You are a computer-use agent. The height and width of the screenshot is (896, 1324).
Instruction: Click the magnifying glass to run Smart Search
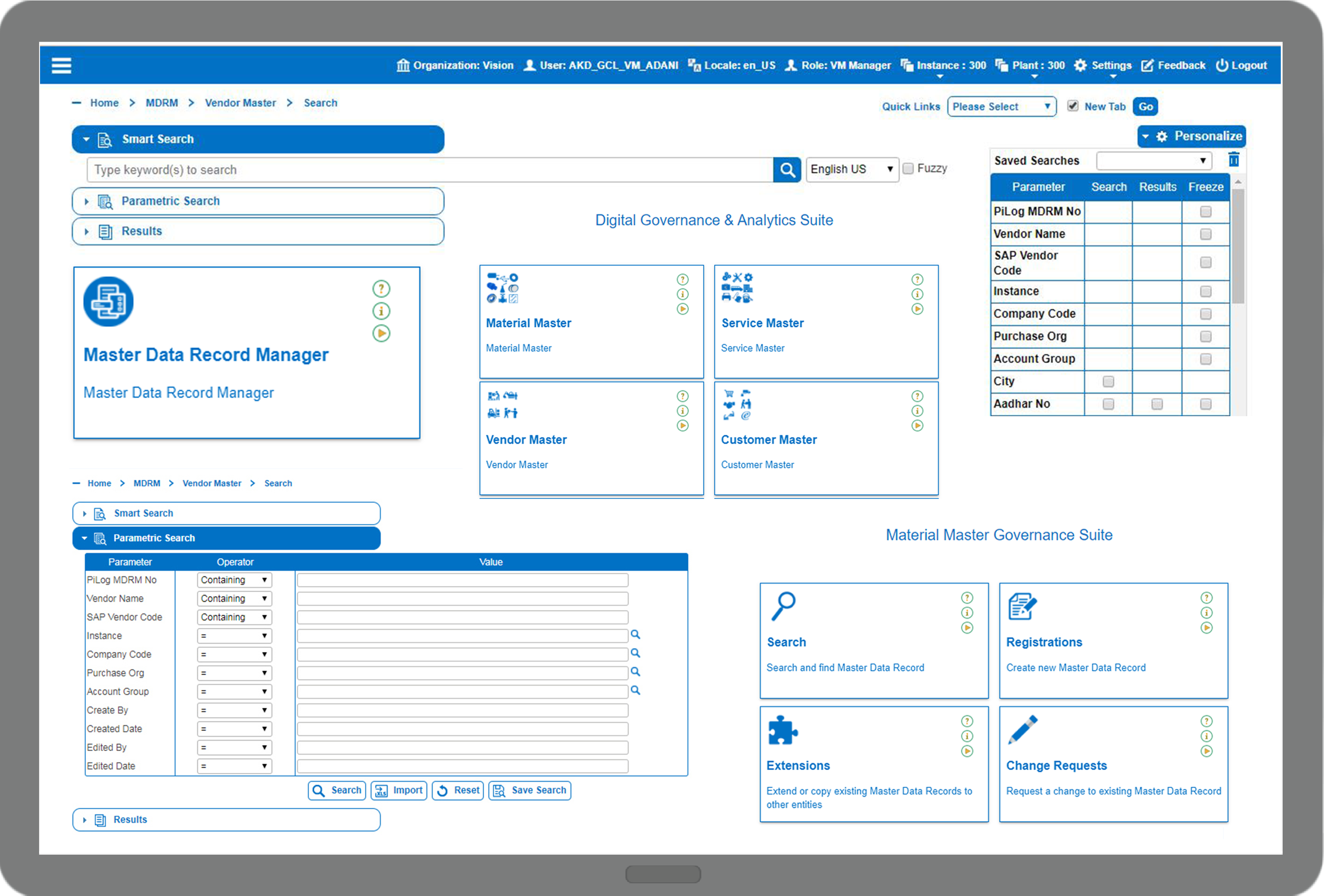[788, 169]
